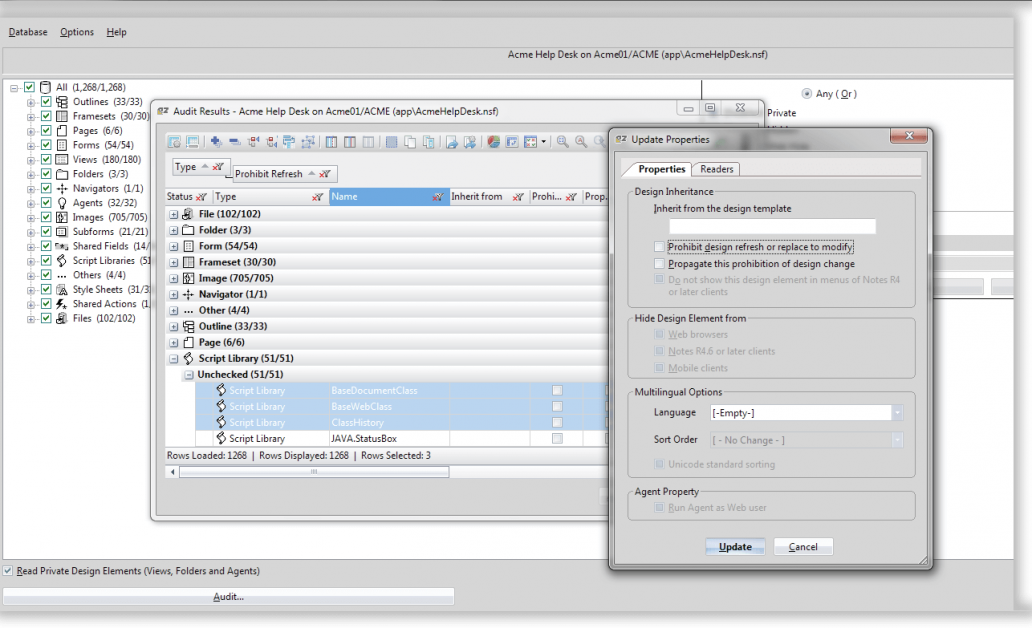Click the Name column header
The width and height of the screenshot is (1032, 628).
[389, 197]
